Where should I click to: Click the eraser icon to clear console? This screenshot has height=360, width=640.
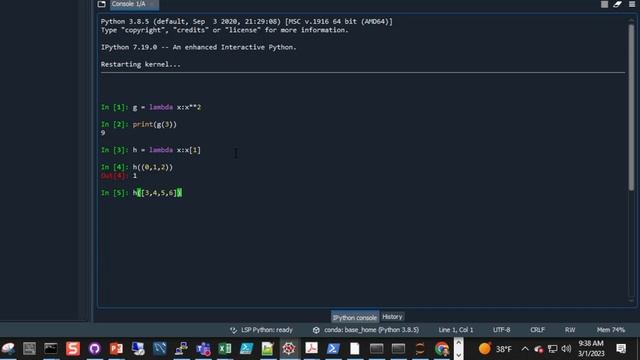617,4
